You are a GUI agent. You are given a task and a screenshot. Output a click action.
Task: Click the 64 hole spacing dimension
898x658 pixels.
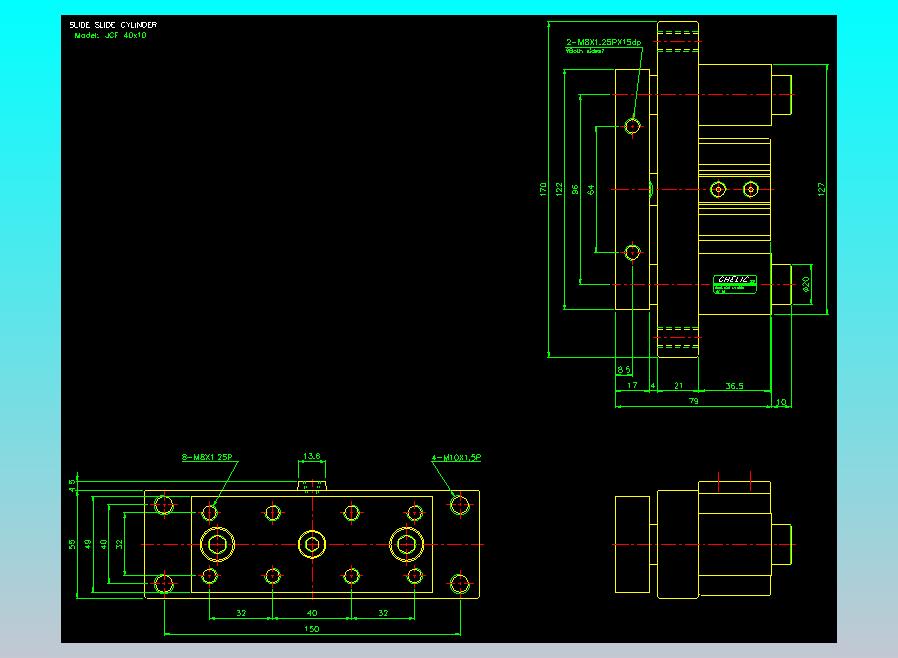pos(591,188)
